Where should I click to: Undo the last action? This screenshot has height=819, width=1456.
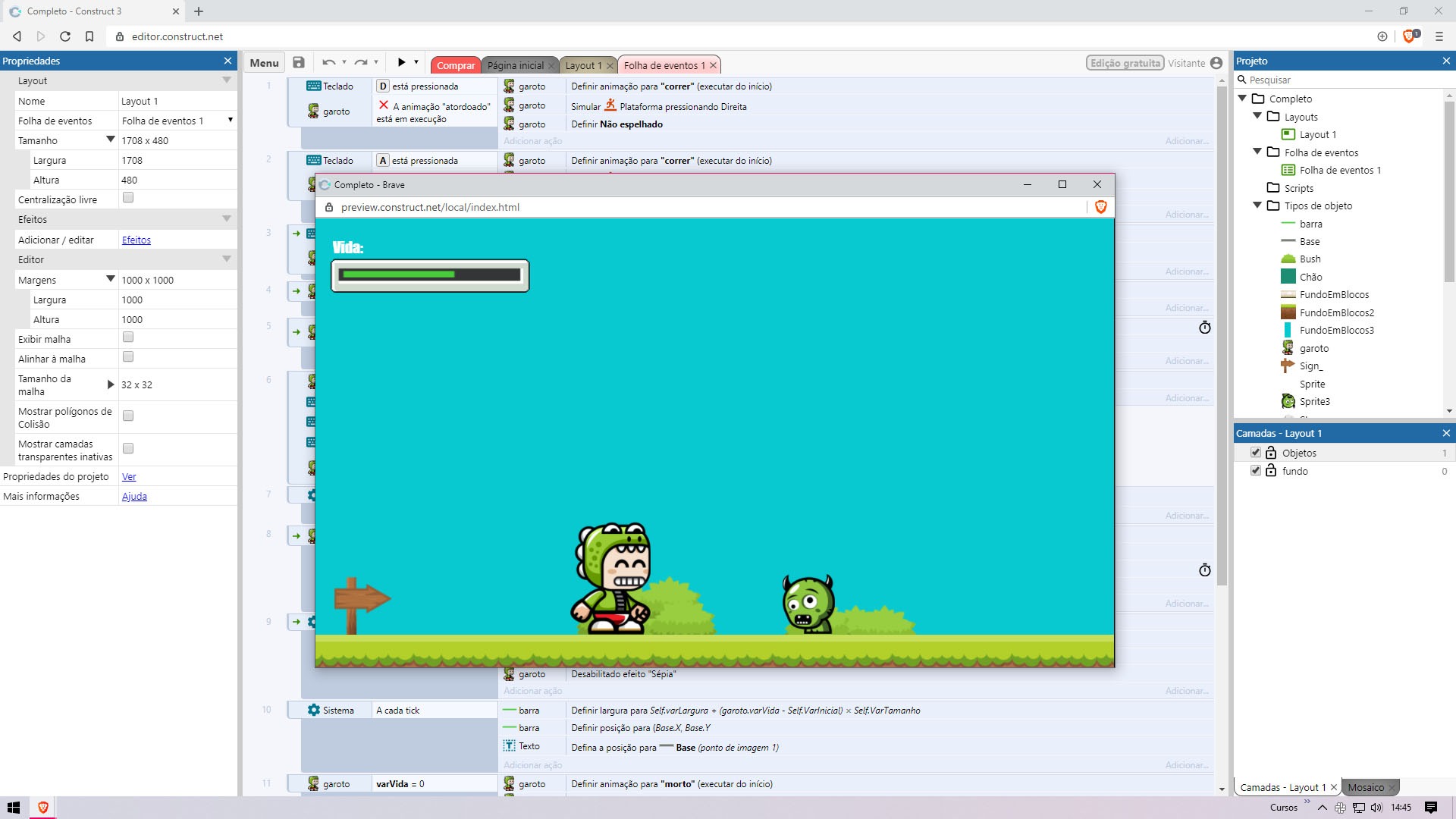328,62
